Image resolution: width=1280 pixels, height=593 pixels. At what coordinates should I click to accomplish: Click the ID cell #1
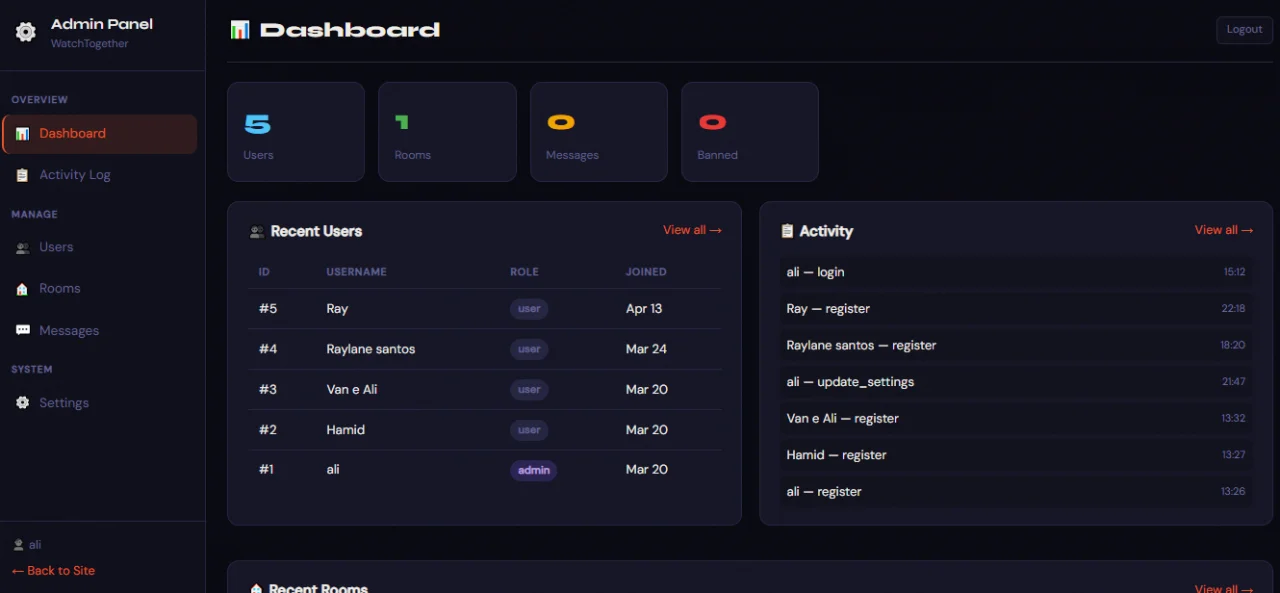266,470
